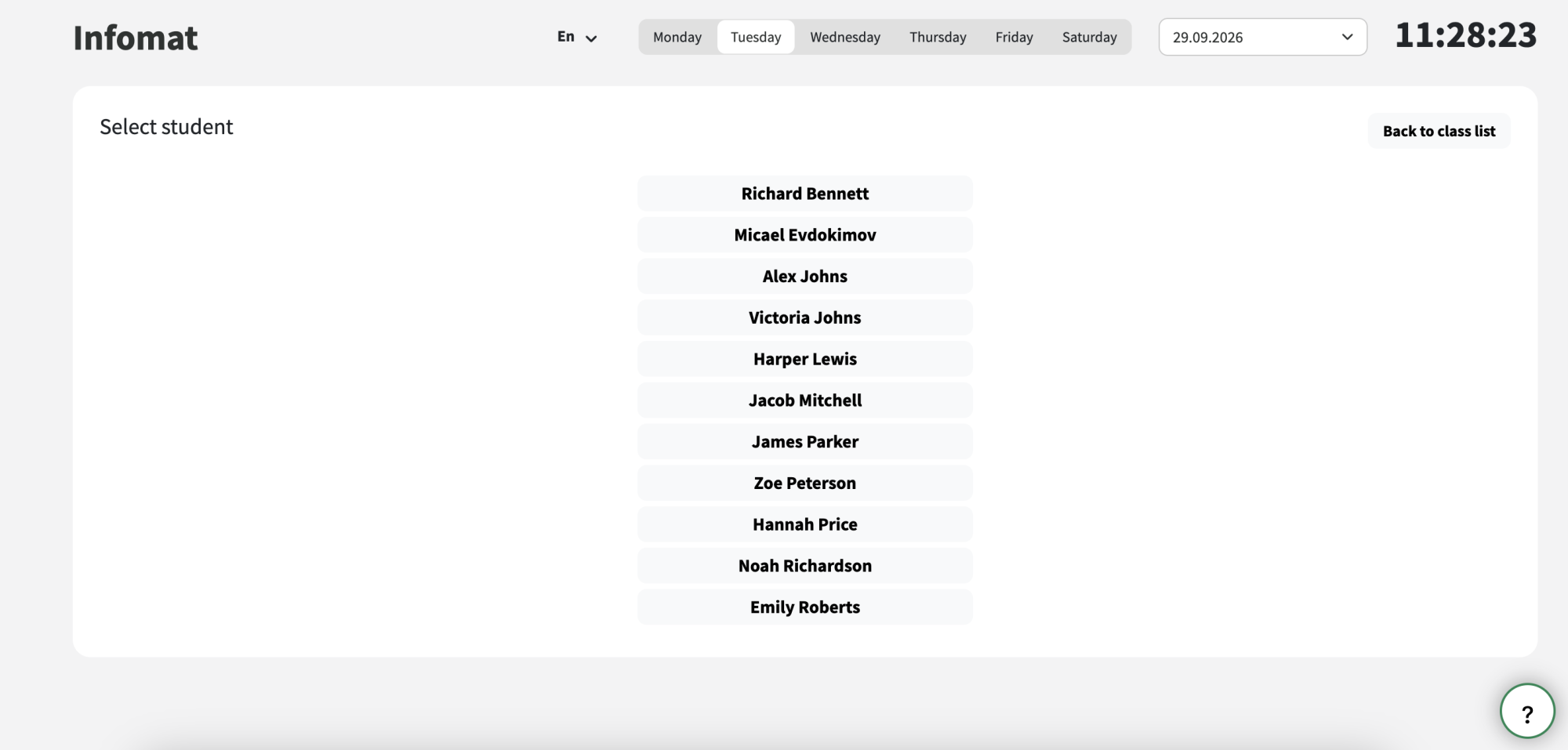The image size is (1568, 750).
Task: Go to the Thursday tab
Action: tap(938, 37)
